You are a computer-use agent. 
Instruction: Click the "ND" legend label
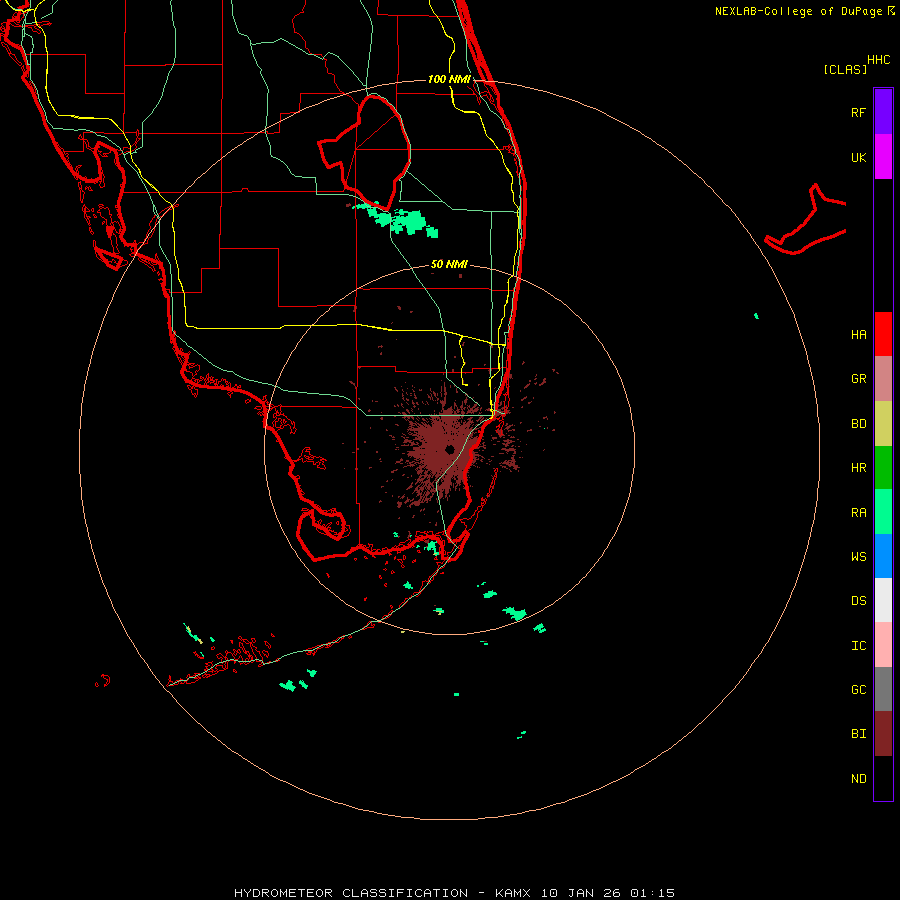coord(858,779)
